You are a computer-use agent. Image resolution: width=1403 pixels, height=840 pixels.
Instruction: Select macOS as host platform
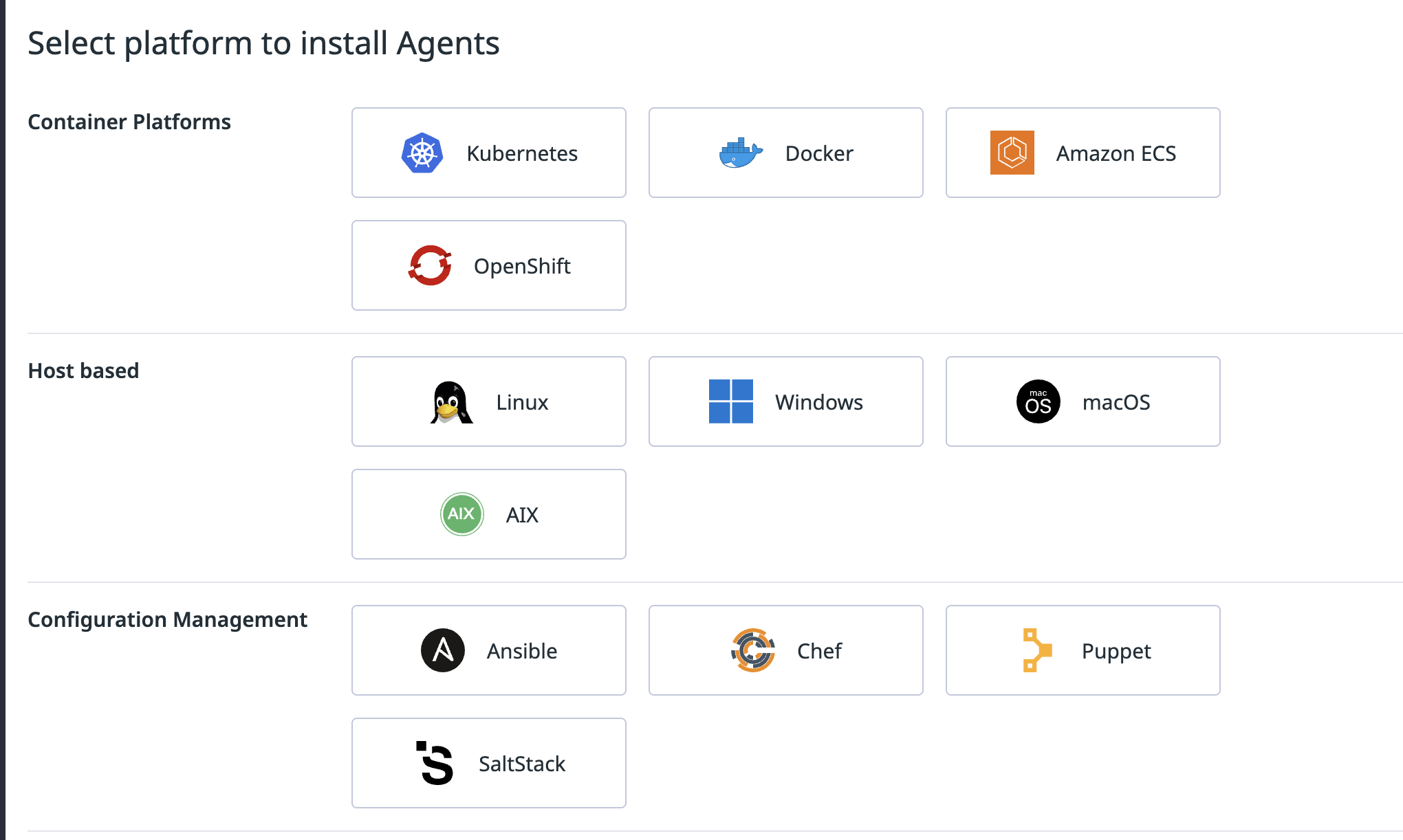[1083, 402]
